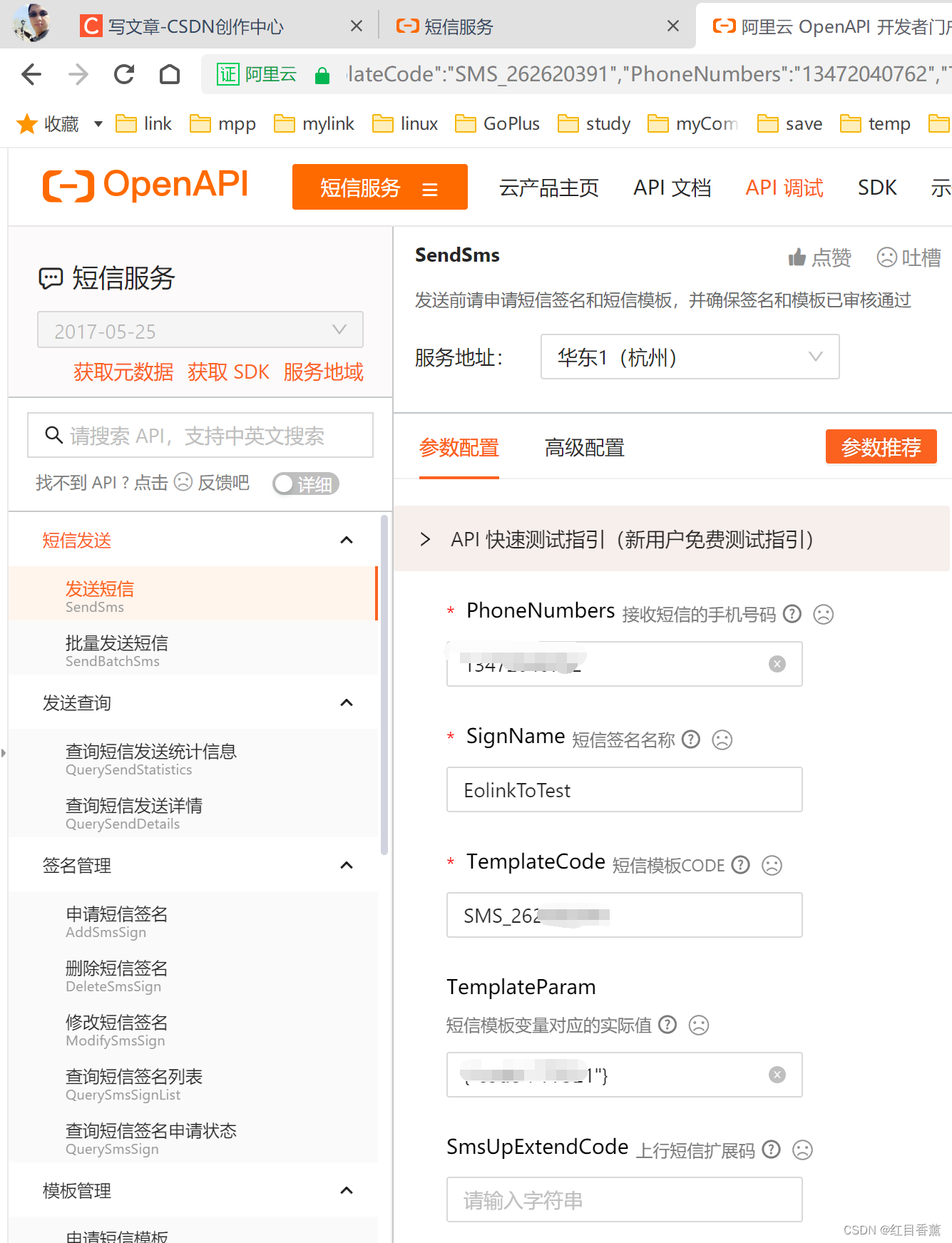Click the green lock icon in address bar

322,76
